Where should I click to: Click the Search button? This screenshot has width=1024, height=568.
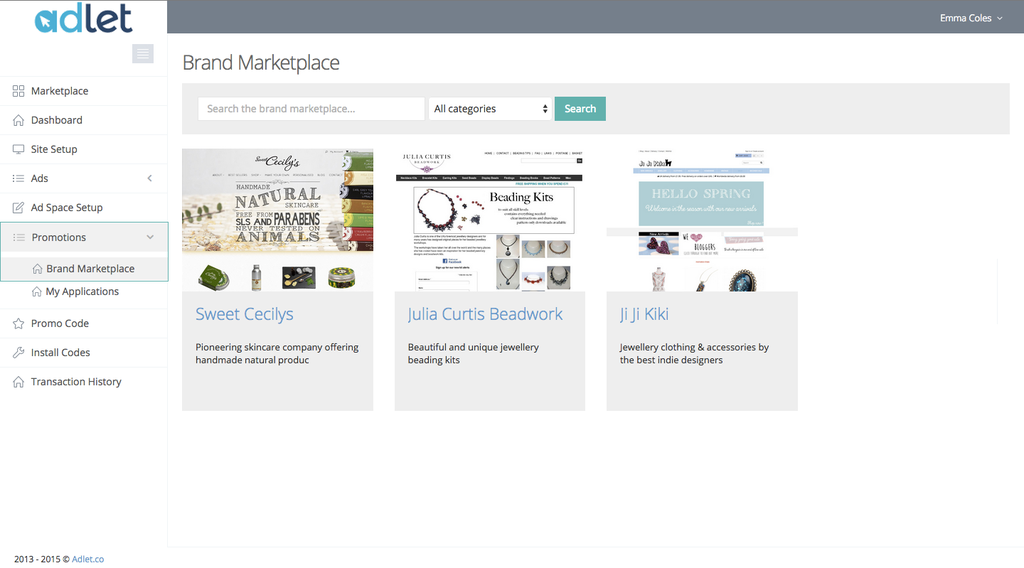[x=580, y=108]
